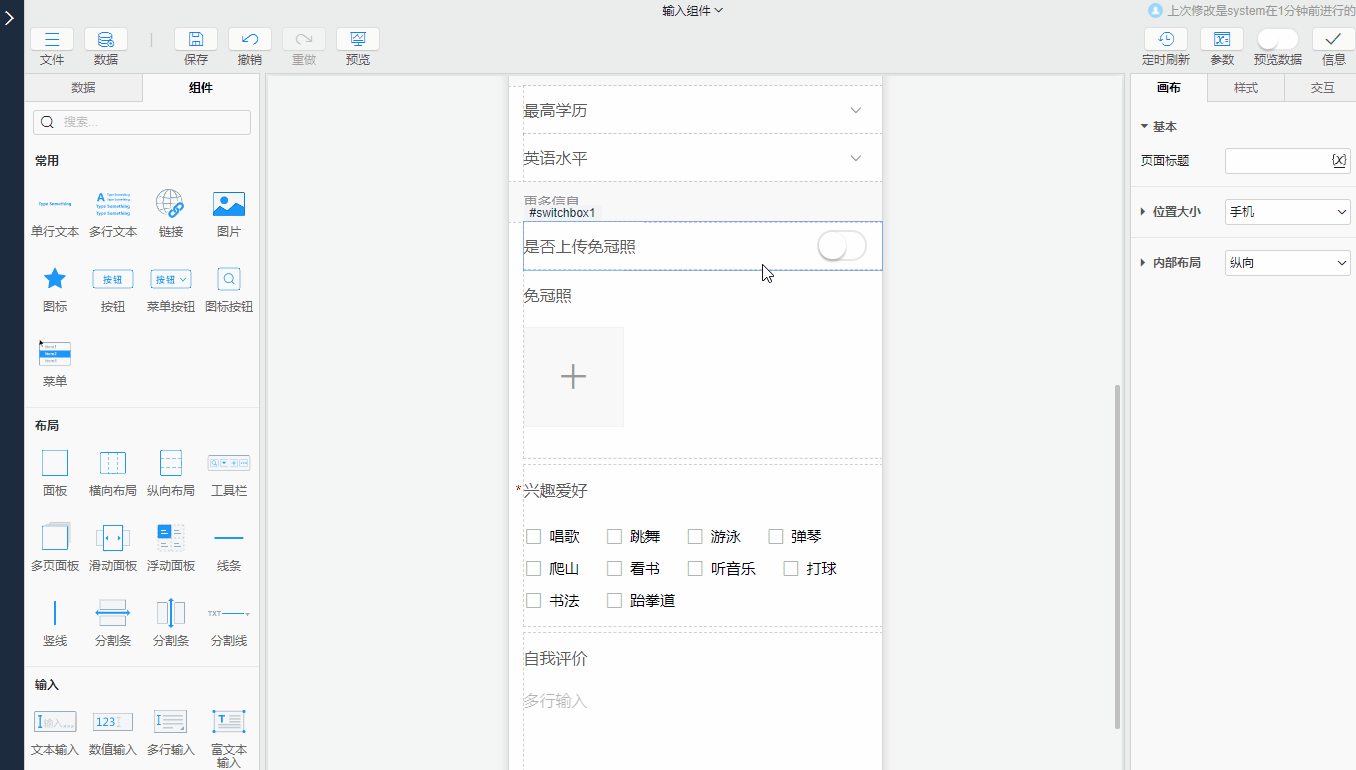Click the 定时刷新 scheduled refresh icon
1356x770 pixels.
pyautogui.click(x=1164, y=40)
